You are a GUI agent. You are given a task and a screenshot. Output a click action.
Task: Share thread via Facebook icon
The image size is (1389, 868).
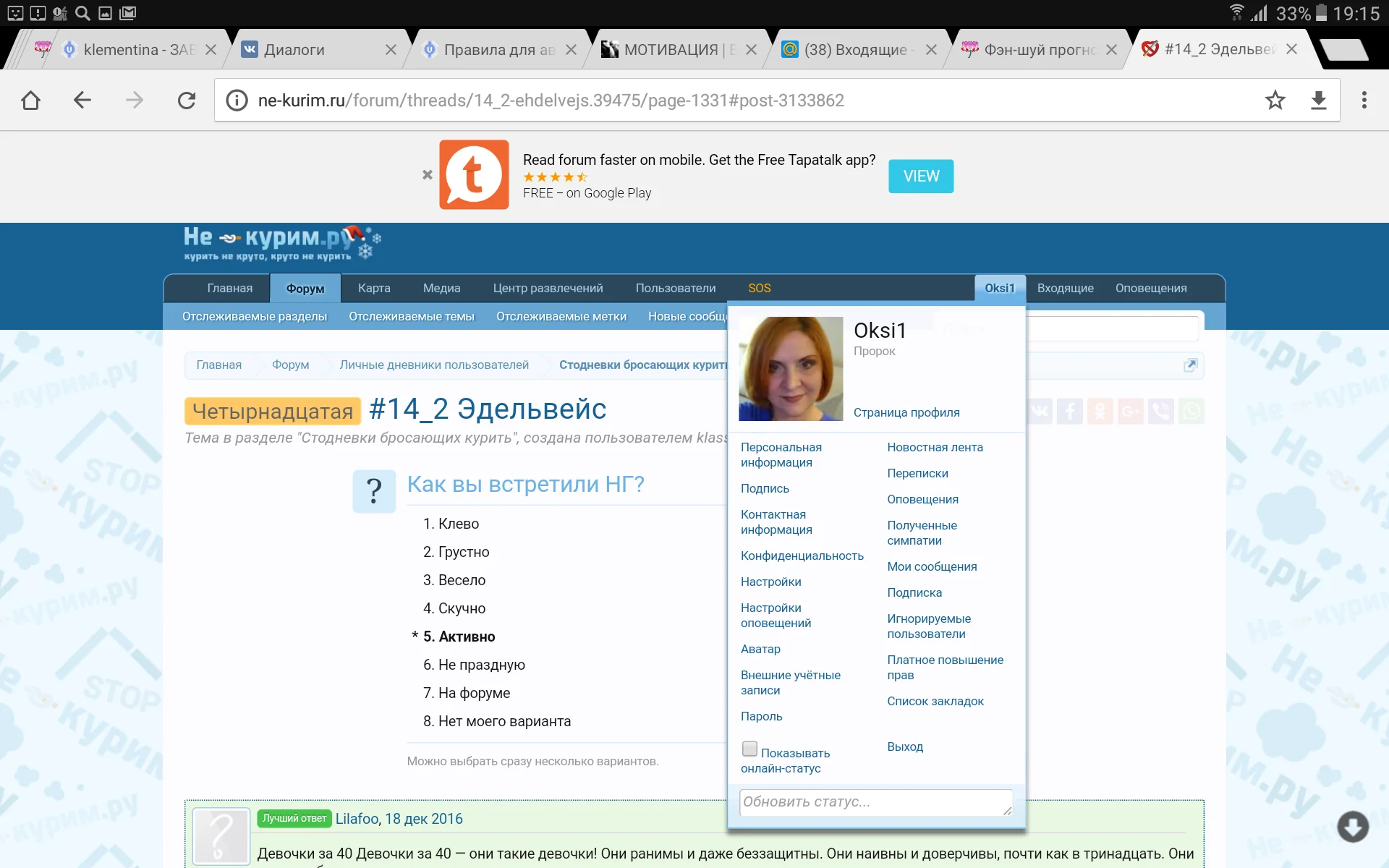1069,412
